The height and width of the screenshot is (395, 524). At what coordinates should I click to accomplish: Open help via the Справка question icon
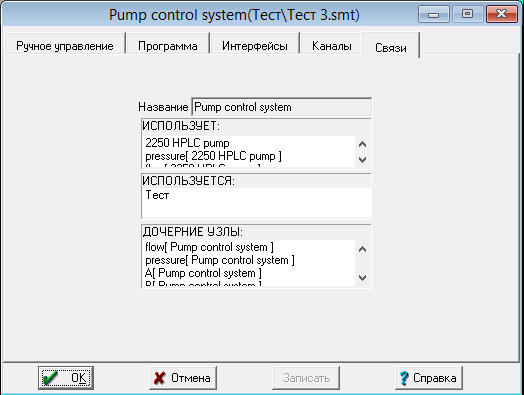[429, 378]
